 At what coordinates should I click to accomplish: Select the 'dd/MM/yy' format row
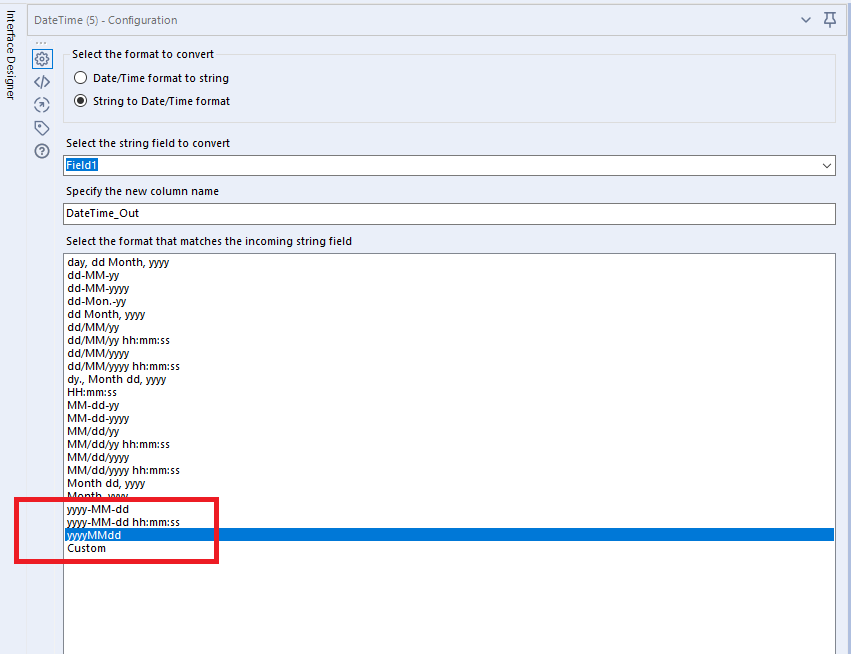pos(449,327)
